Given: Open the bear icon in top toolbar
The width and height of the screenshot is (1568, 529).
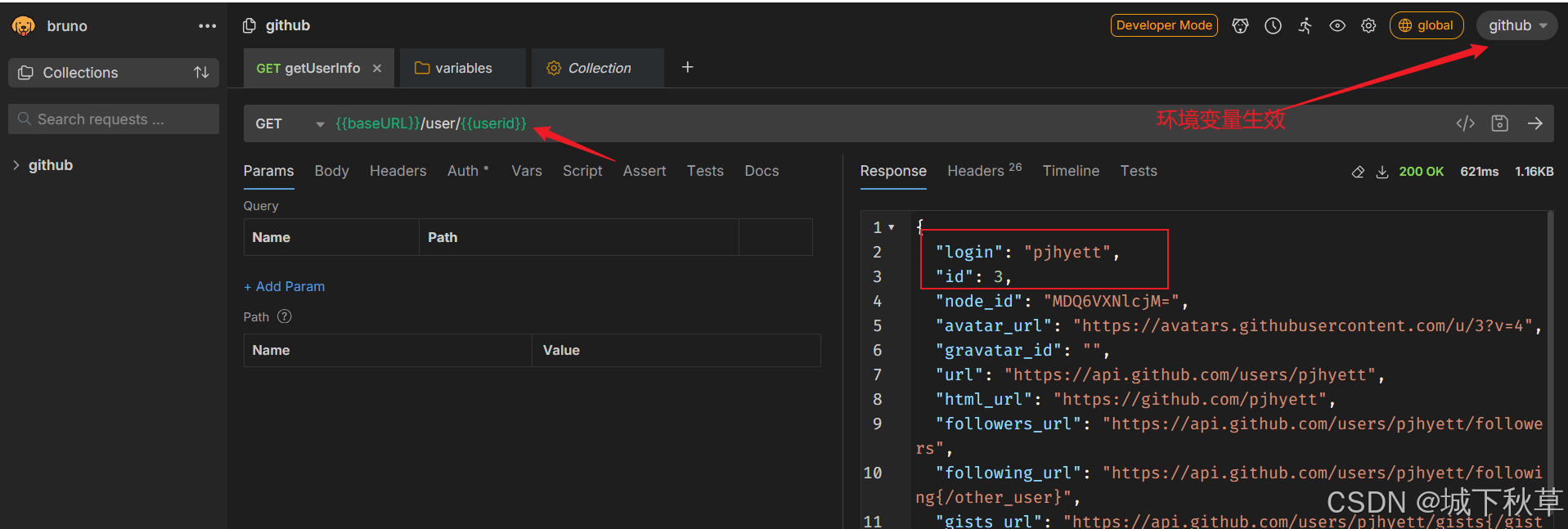Looking at the screenshot, I should pos(1240,26).
